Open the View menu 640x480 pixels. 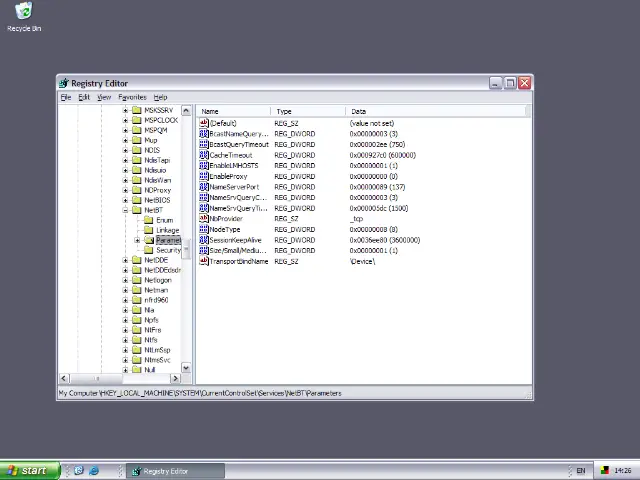(x=104, y=97)
